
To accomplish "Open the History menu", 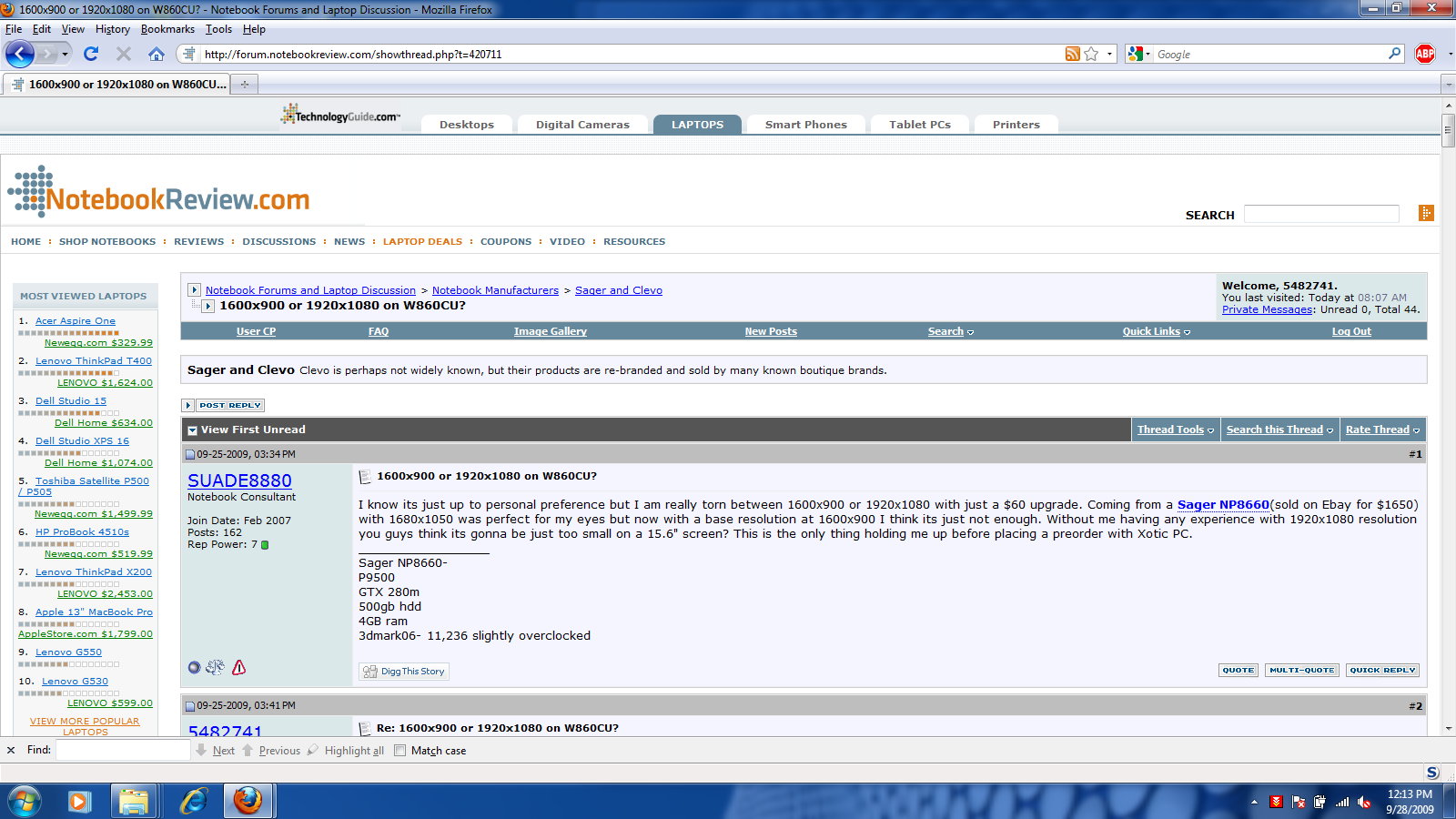I will (x=113, y=29).
